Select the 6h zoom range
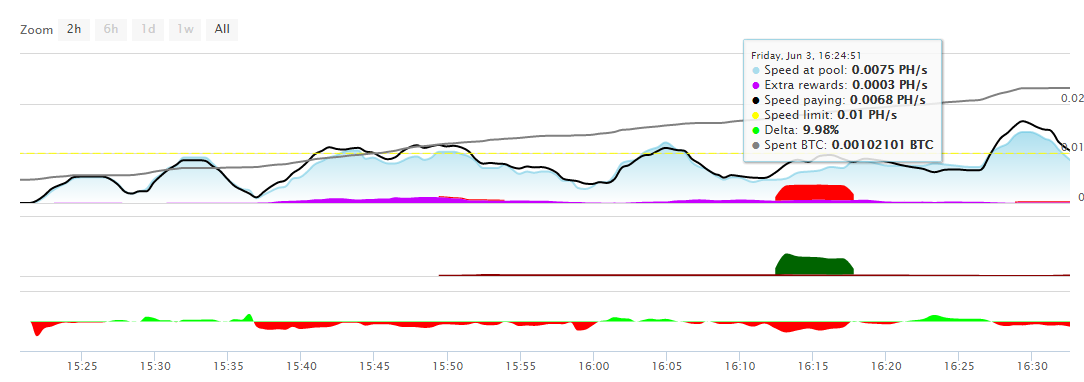Image resolution: width=1084 pixels, height=382 pixels. pyautogui.click(x=111, y=29)
